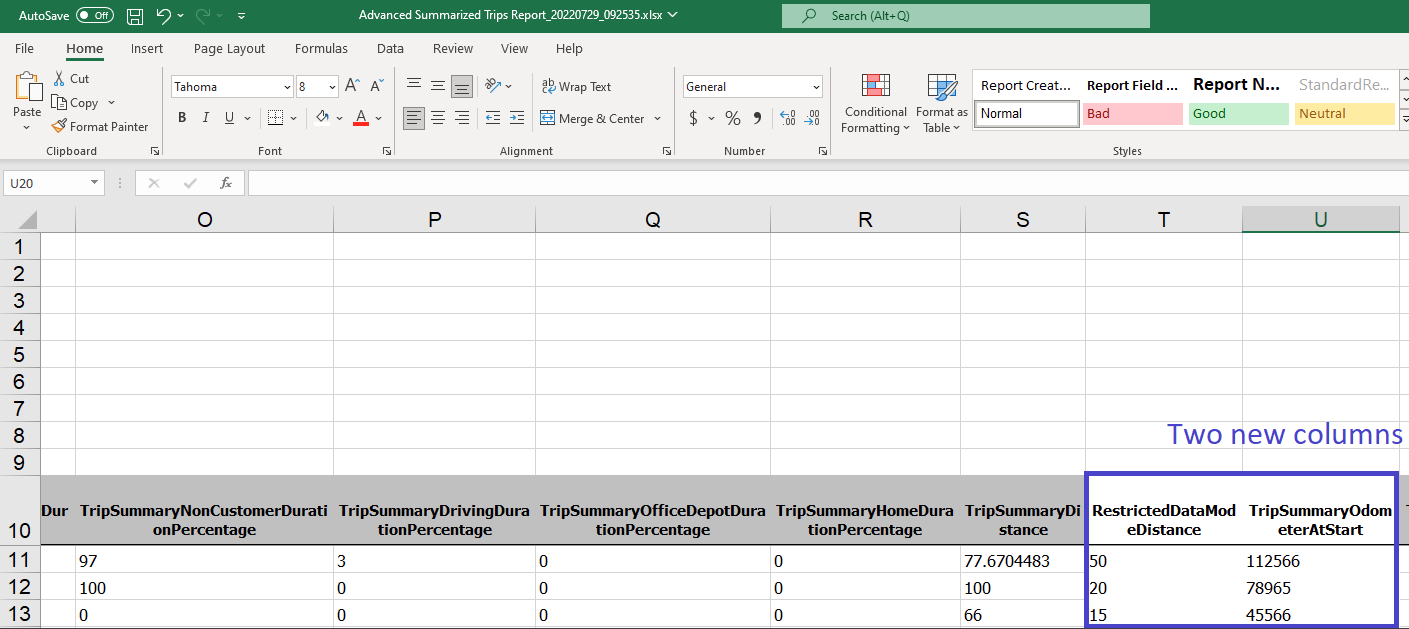Image resolution: width=1409 pixels, height=629 pixels.
Task: Click the Cut scissors icon
Action: [x=59, y=78]
